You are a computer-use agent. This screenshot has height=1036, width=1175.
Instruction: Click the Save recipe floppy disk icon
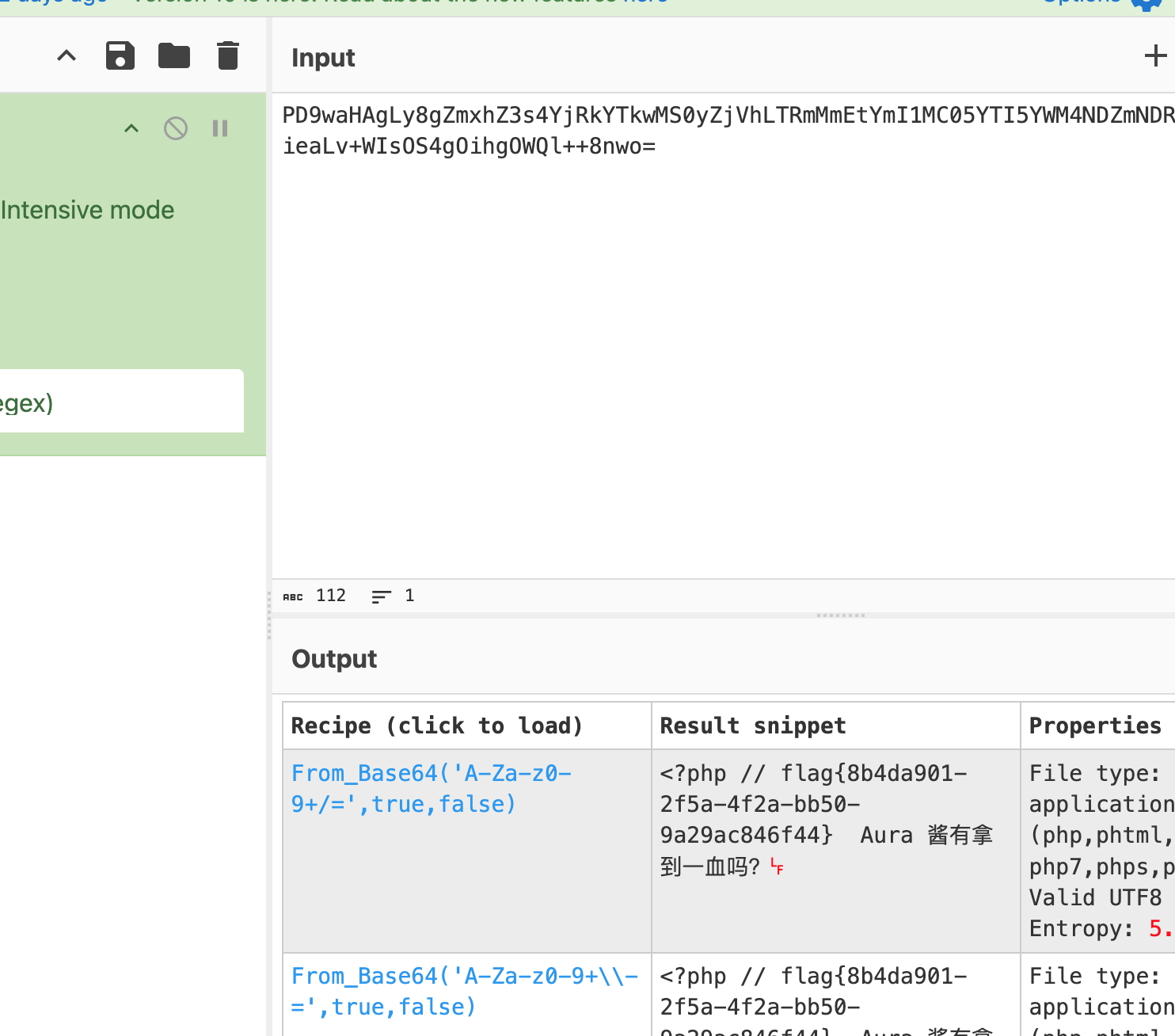point(120,56)
